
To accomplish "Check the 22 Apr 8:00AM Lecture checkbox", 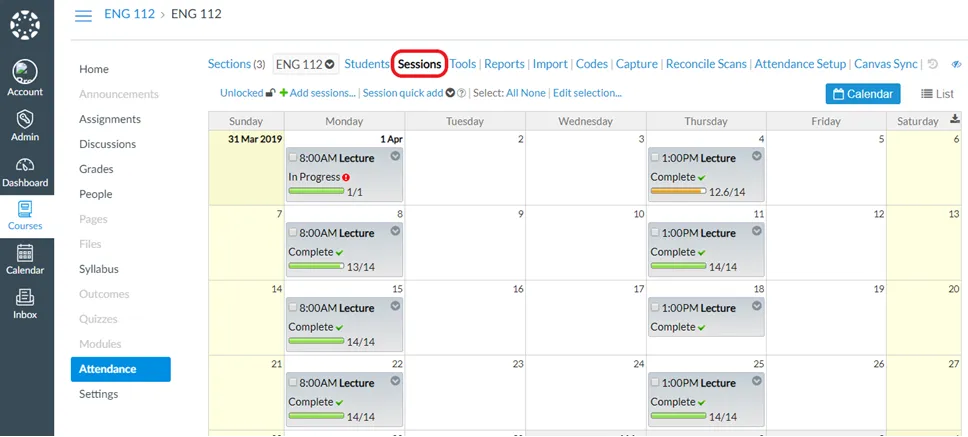I will click(x=293, y=383).
